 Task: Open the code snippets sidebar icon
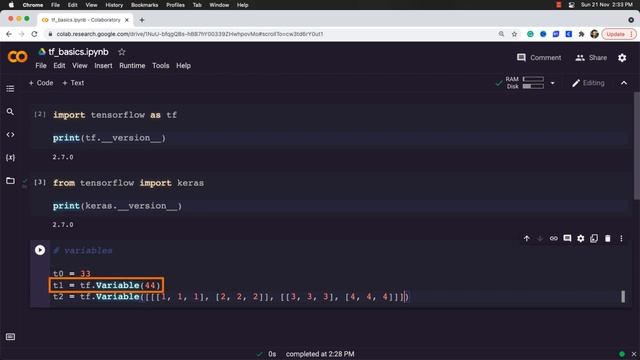click(x=10, y=134)
